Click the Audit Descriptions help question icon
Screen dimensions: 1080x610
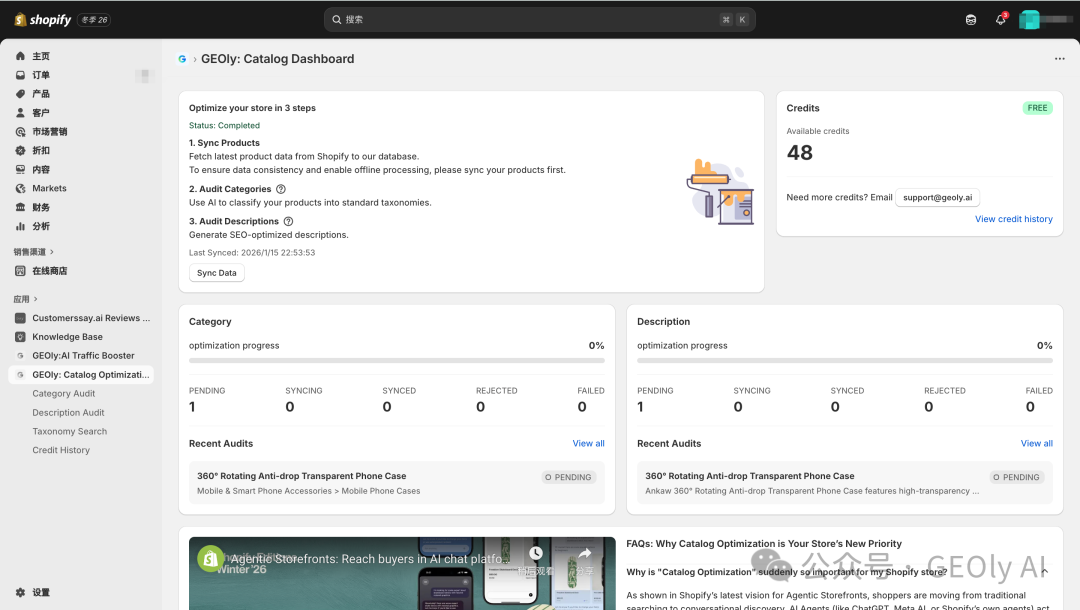click(x=289, y=221)
